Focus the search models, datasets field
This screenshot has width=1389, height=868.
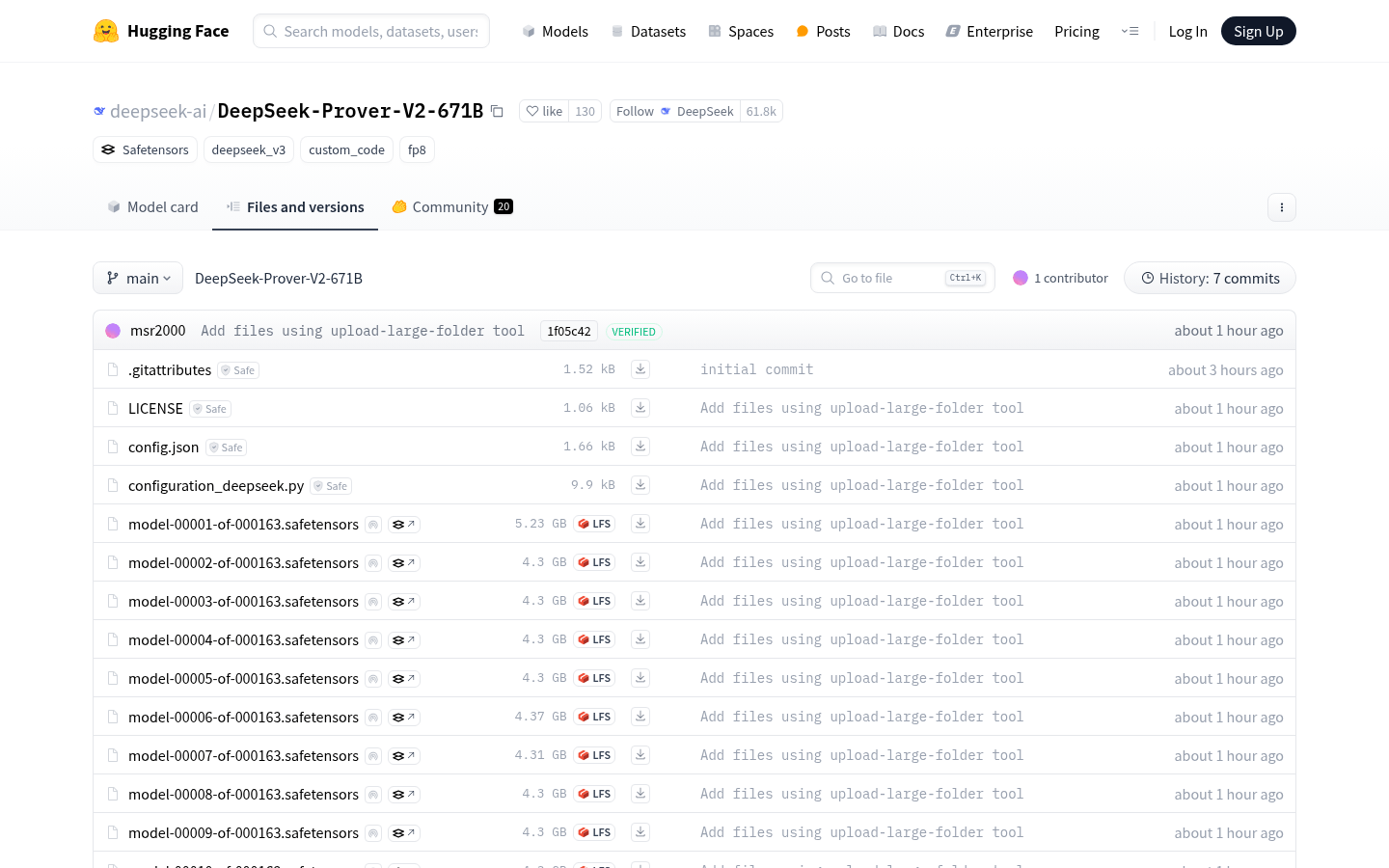[371, 31]
